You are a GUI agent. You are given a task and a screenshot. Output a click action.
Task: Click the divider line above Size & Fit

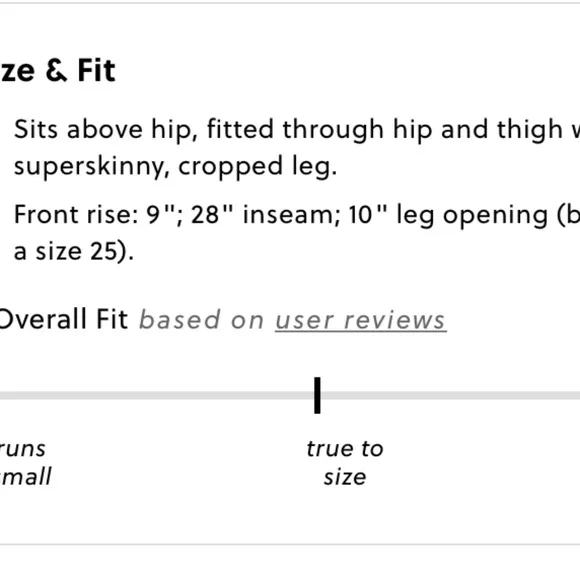pos(290,3)
